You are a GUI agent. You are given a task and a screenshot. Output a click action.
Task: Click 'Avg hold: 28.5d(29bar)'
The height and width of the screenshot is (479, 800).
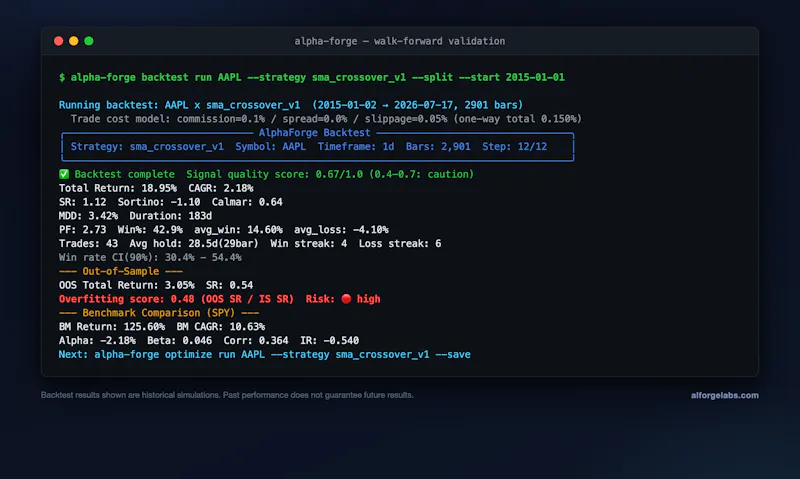(x=194, y=244)
